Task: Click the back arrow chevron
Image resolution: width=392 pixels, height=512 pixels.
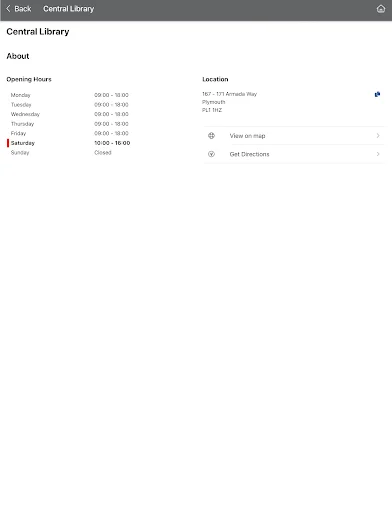Action: [x=8, y=9]
